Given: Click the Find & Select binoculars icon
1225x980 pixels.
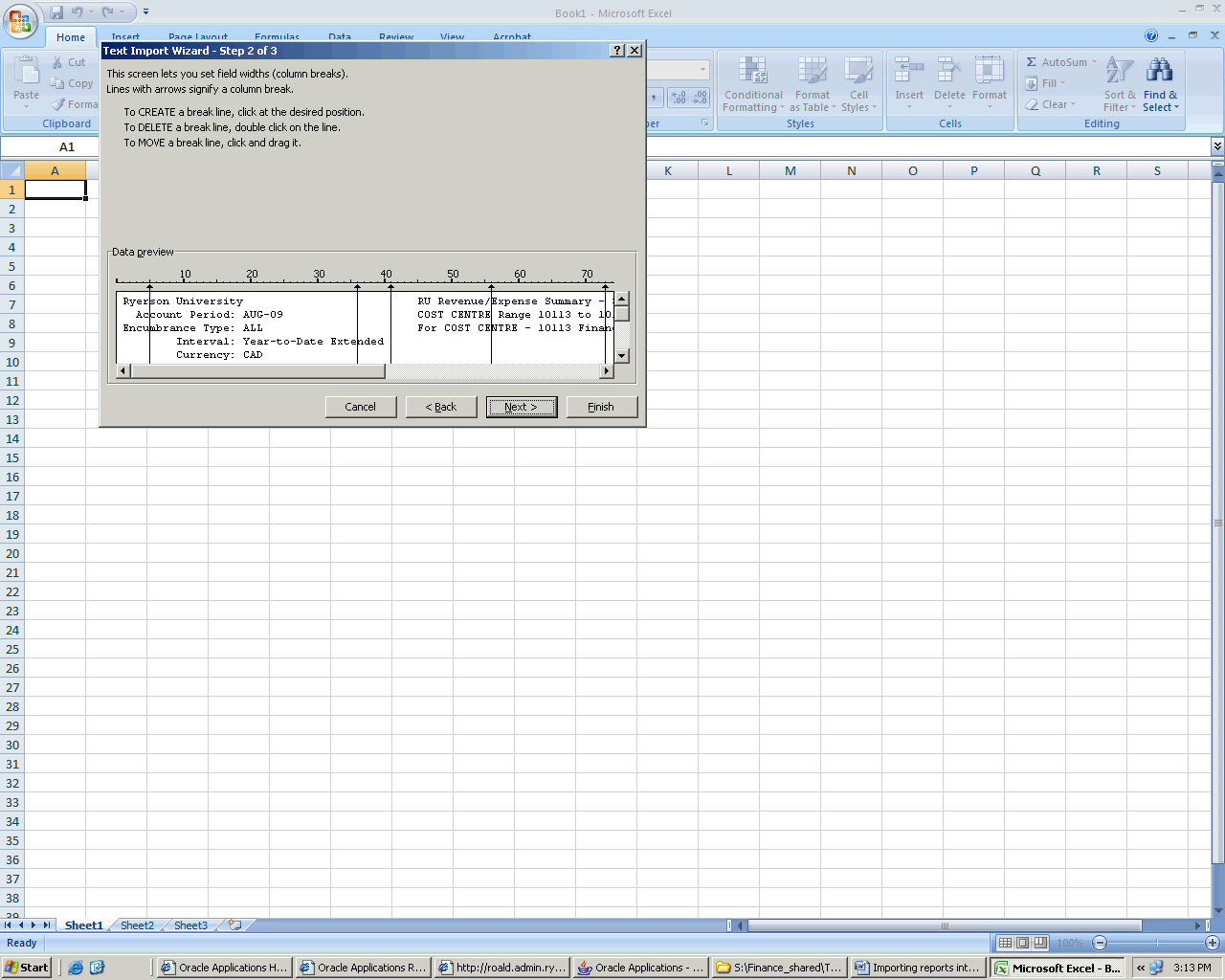Looking at the screenshot, I should (1159, 71).
